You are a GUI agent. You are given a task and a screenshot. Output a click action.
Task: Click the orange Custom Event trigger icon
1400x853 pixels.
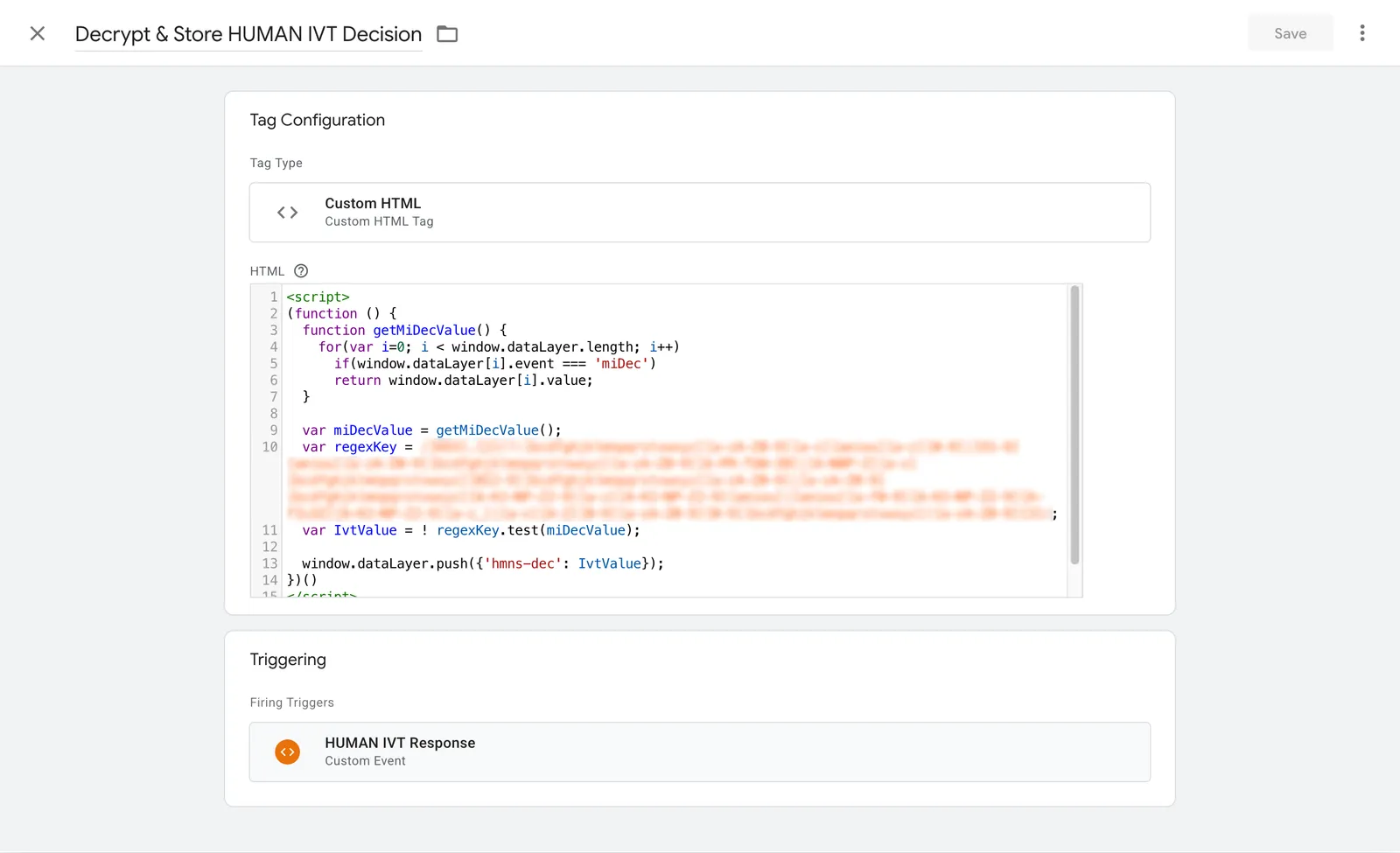click(287, 752)
